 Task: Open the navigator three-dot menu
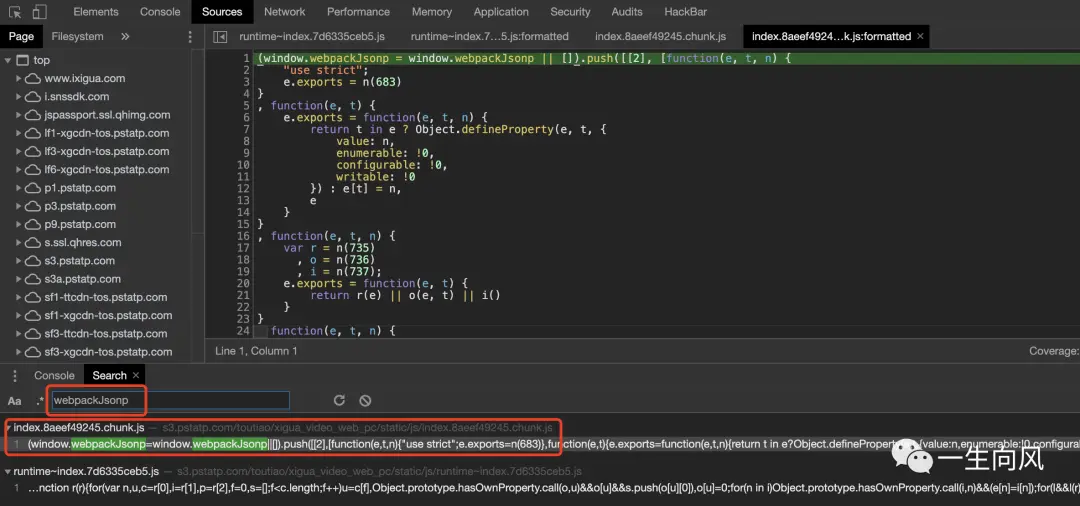coord(191,36)
